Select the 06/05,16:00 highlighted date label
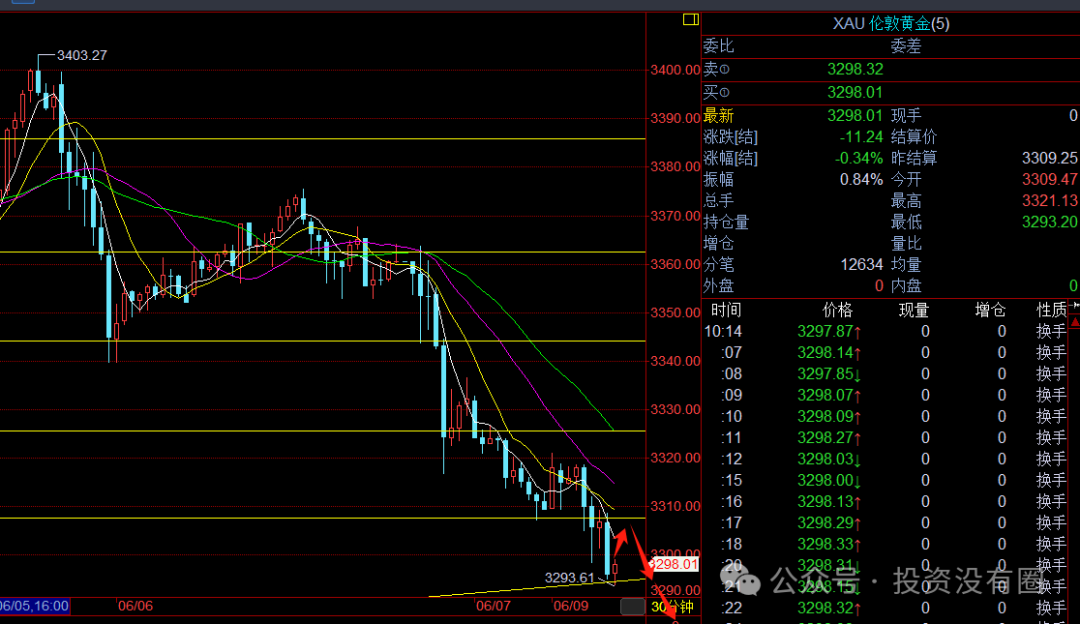Screen dimensions: 1080x624 (x=34, y=606)
